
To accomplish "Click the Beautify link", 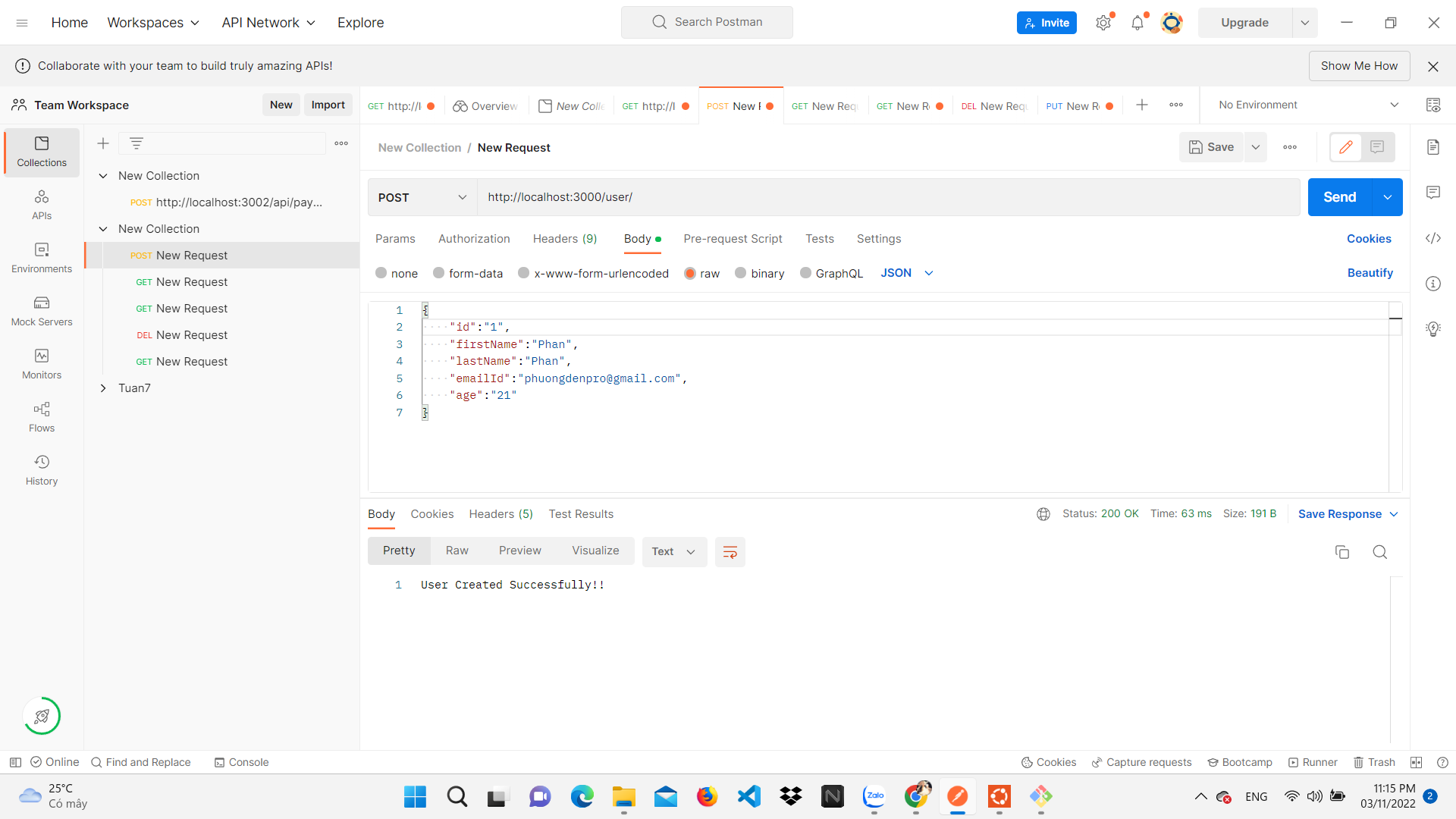I will 1370,273.
